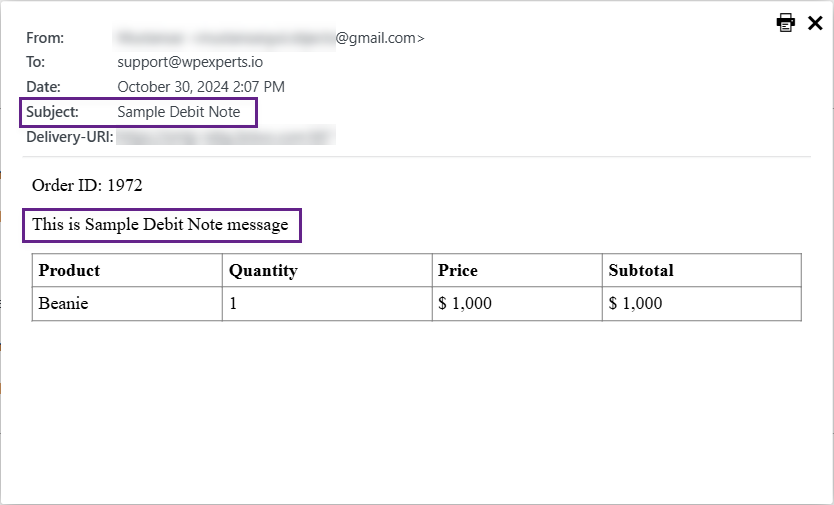834x505 pixels.
Task: Click the Delivery-URI: field label
Action: point(70,137)
